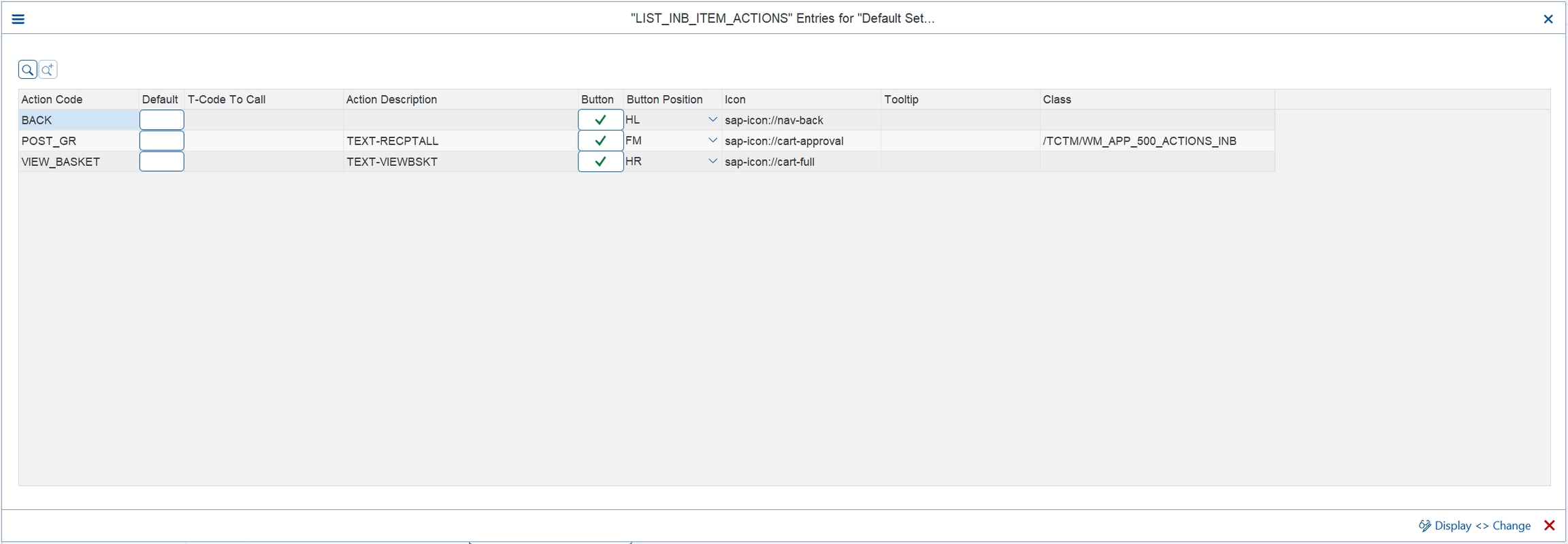This screenshot has height=544, width=1568.
Task: Click the Find magnifier icon
Action: (28, 69)
